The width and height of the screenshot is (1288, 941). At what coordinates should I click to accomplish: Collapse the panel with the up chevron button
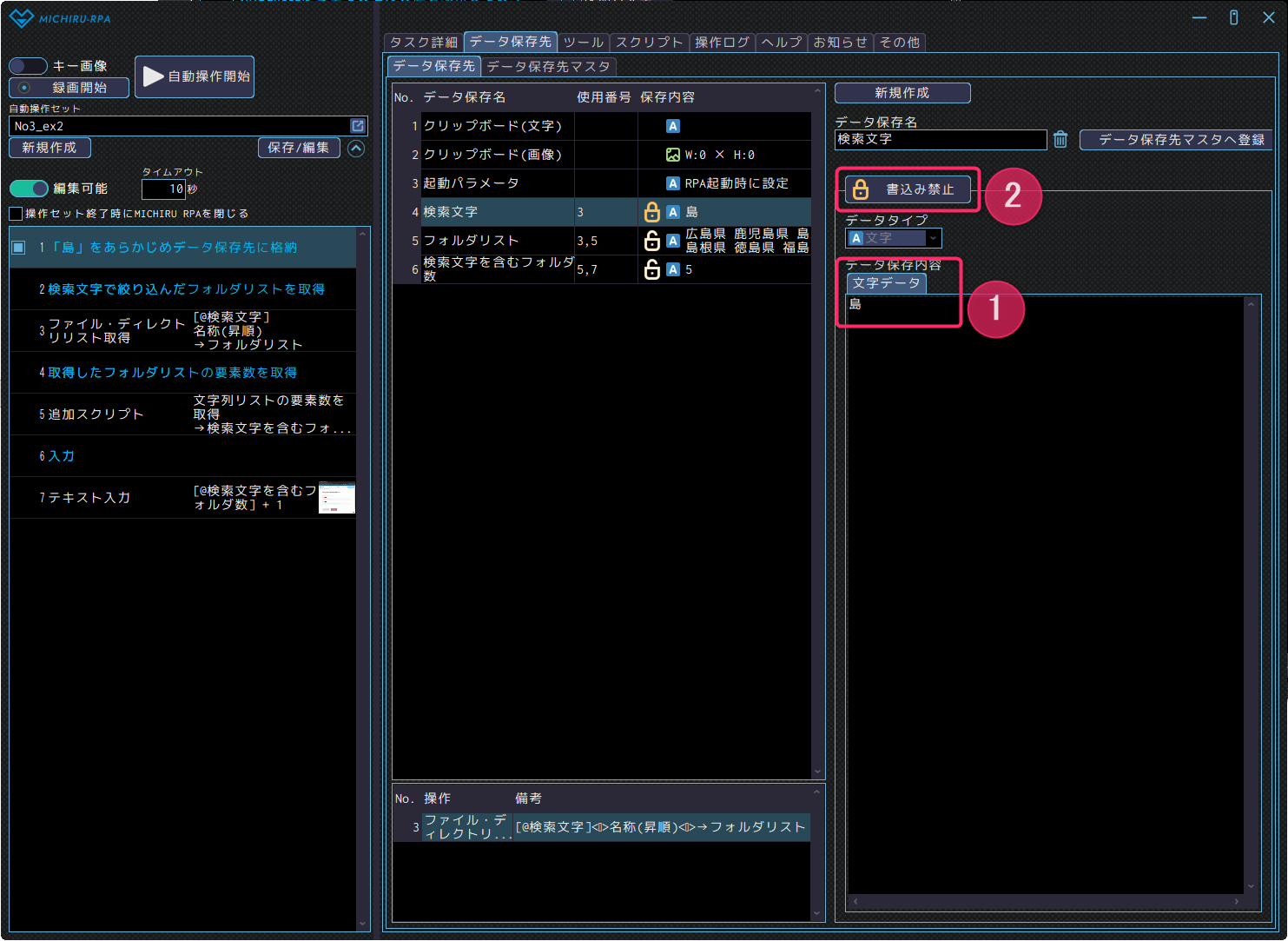coord(356,149)
